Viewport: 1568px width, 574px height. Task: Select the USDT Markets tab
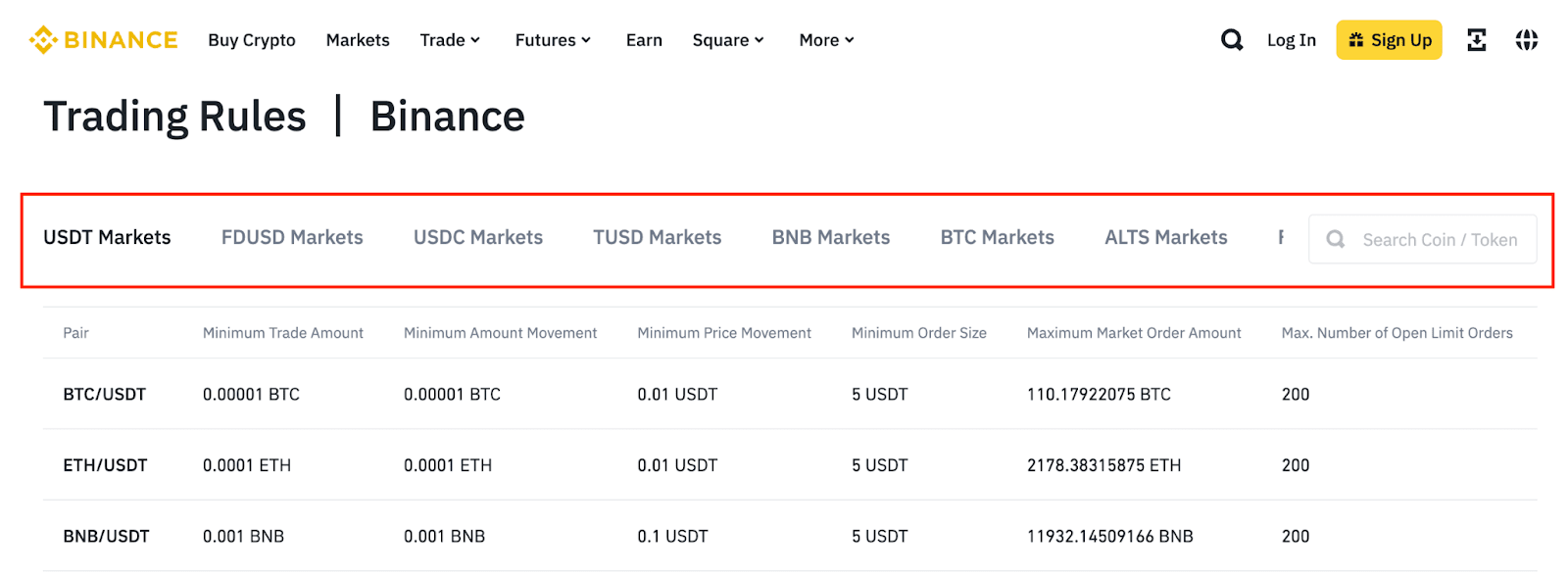click(107, 237)
